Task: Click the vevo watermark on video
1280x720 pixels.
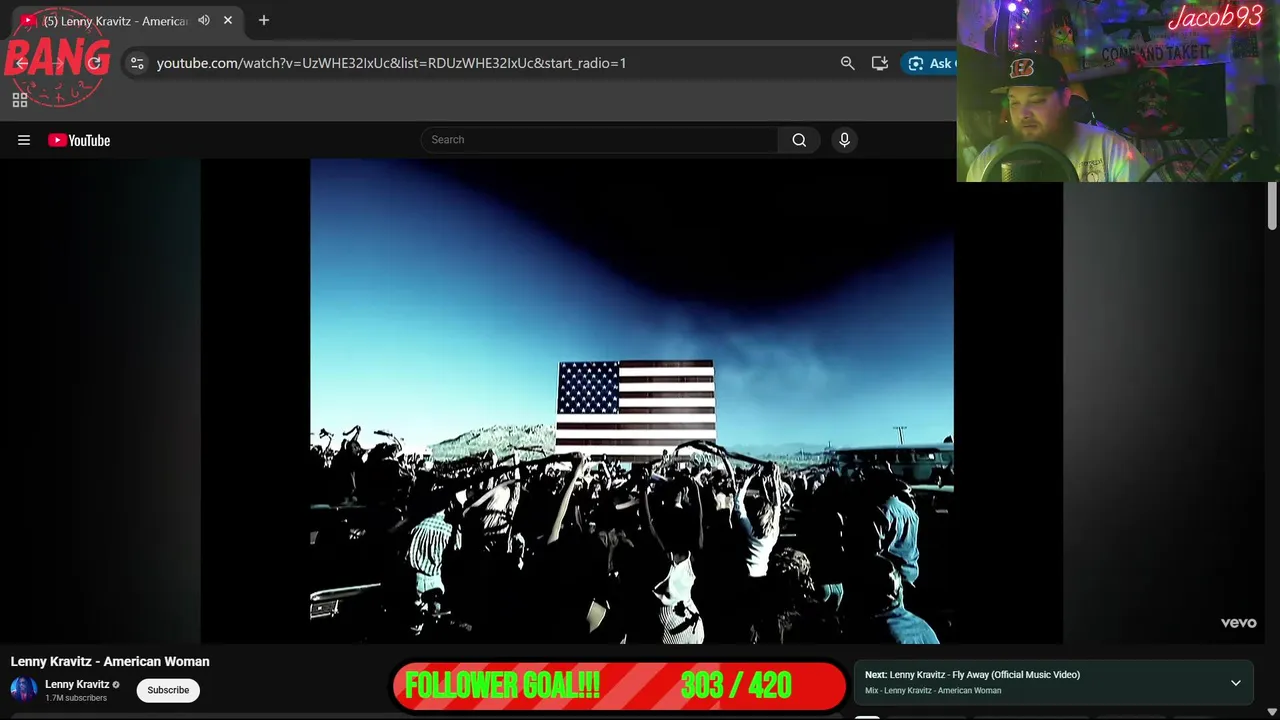Action: pos(1238,622)
